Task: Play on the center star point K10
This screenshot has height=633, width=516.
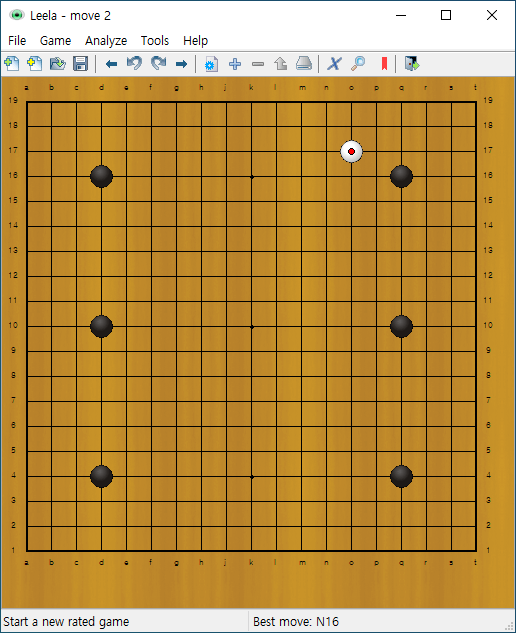Action: [252, 327]
